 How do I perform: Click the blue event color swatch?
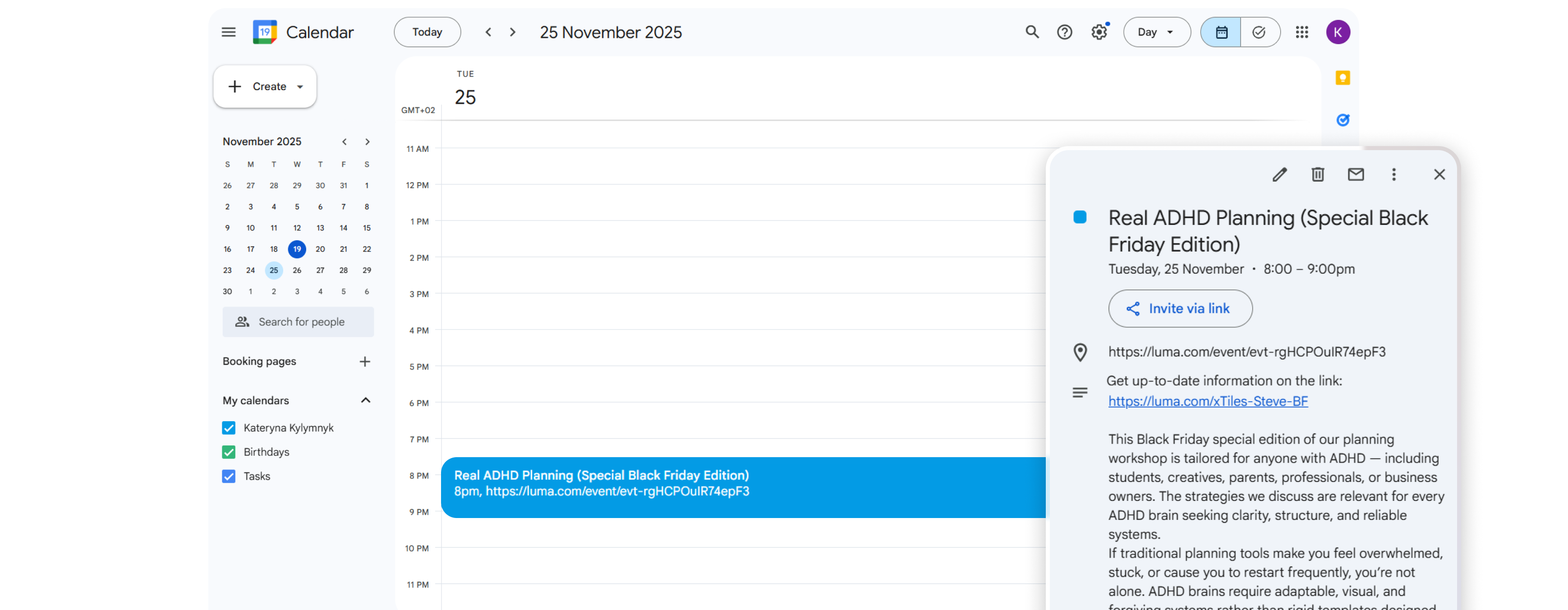coord(1080,217)
